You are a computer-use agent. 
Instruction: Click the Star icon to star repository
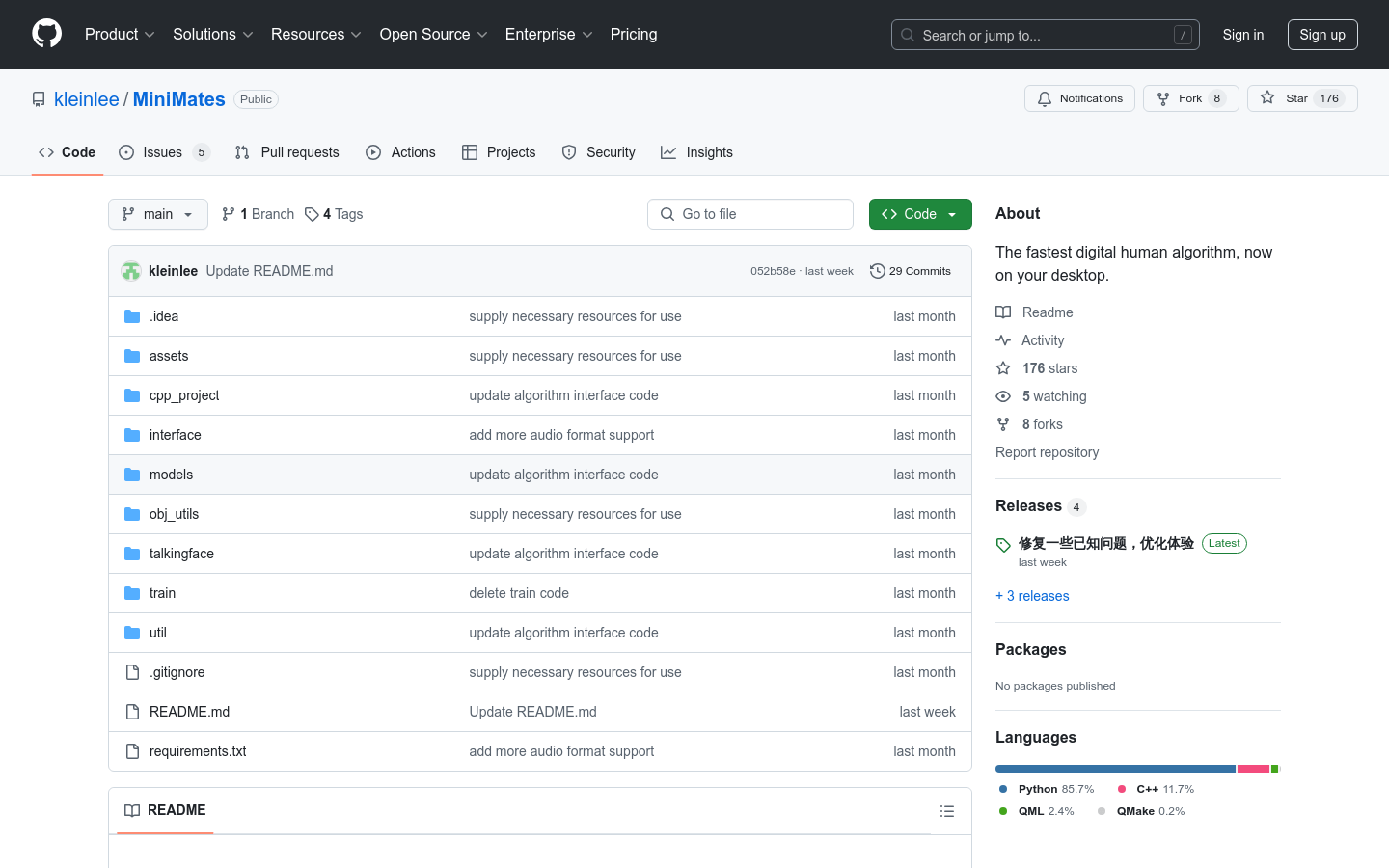point(1267,97)
